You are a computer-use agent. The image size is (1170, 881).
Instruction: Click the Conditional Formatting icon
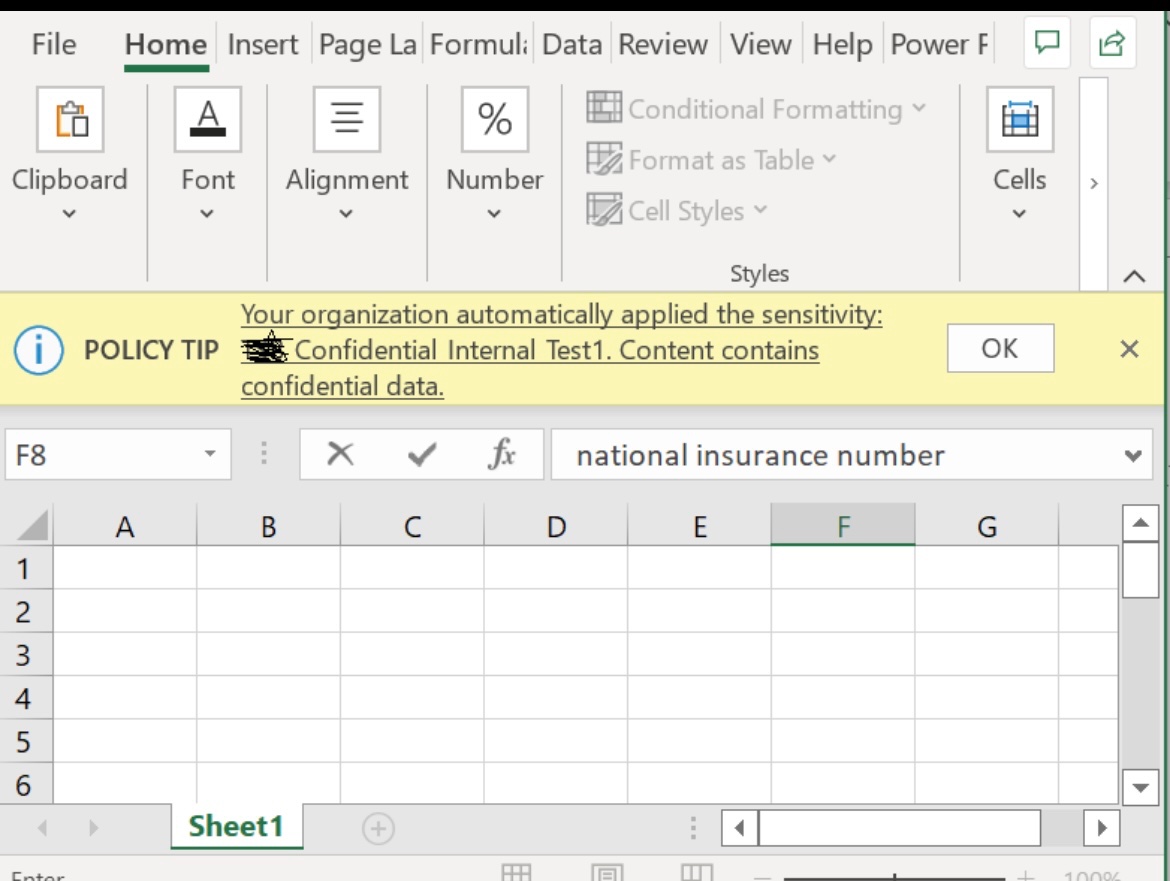604,107
